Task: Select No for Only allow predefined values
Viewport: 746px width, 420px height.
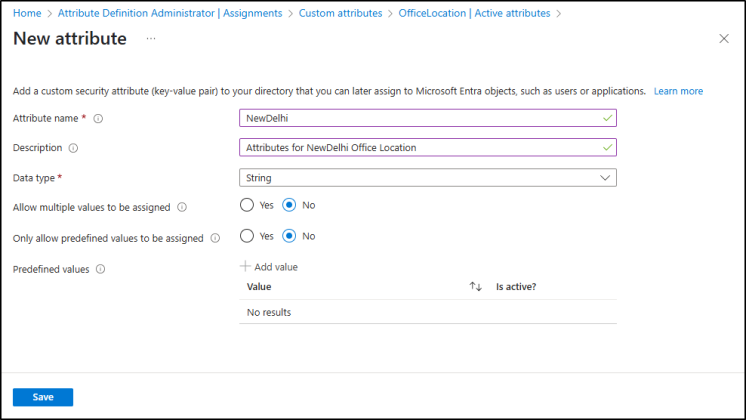Action: tap(289, 237)
